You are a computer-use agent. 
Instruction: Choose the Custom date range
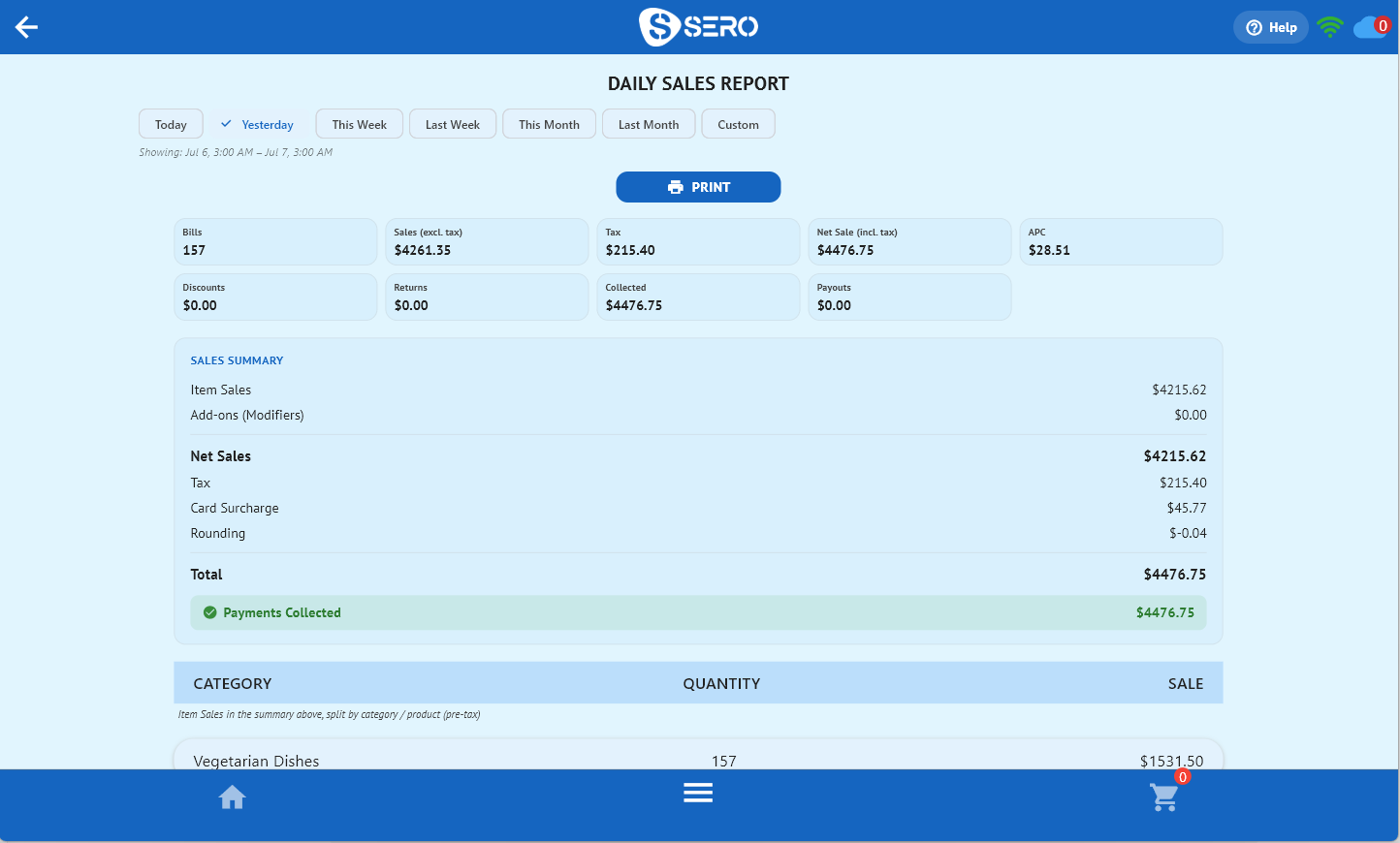[739, 124]
